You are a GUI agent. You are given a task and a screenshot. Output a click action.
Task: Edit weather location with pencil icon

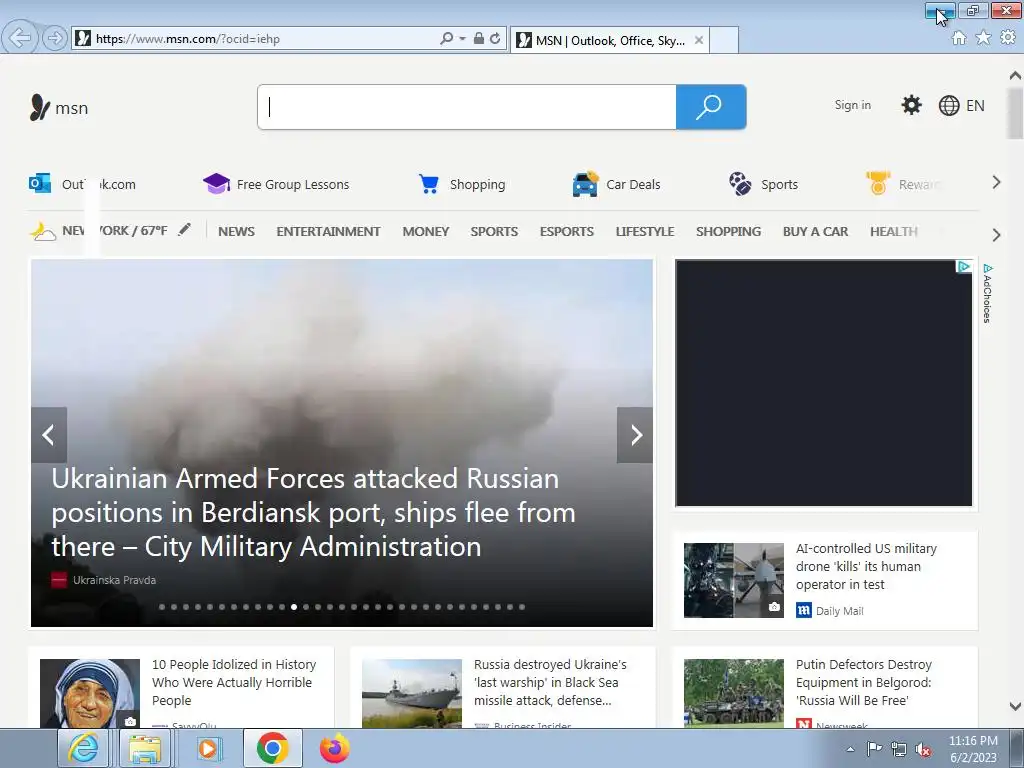click(x=185, y=229)
